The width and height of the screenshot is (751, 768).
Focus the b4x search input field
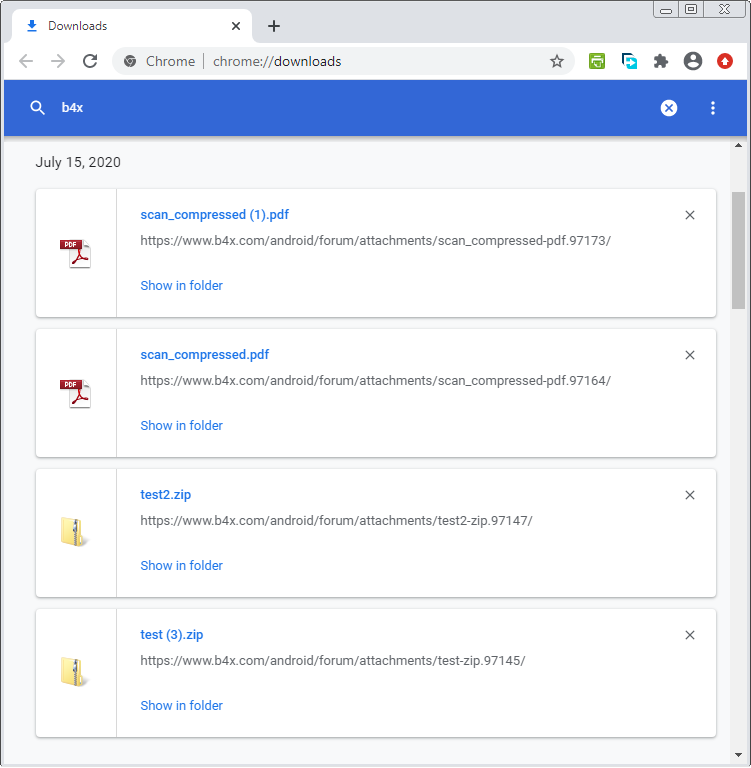pyautogui.click(x=350, y=108)
